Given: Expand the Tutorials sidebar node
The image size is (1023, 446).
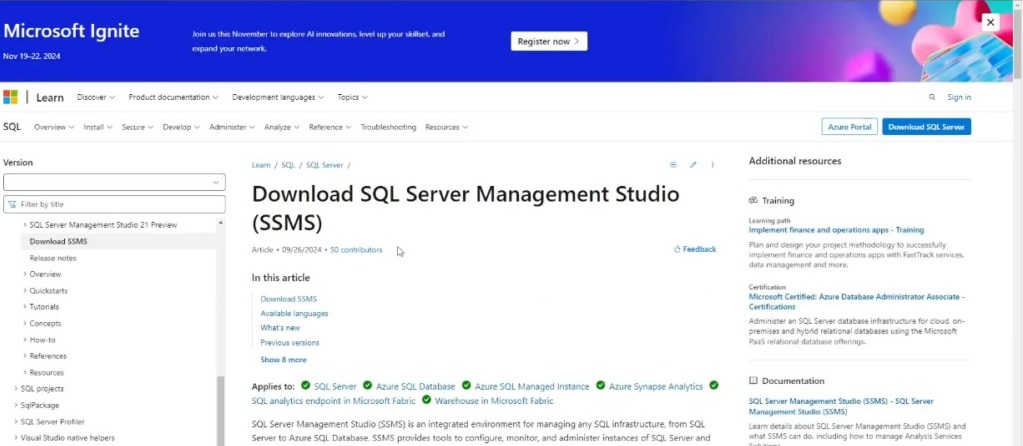Looking at the screenshot, I should point(40,306).
